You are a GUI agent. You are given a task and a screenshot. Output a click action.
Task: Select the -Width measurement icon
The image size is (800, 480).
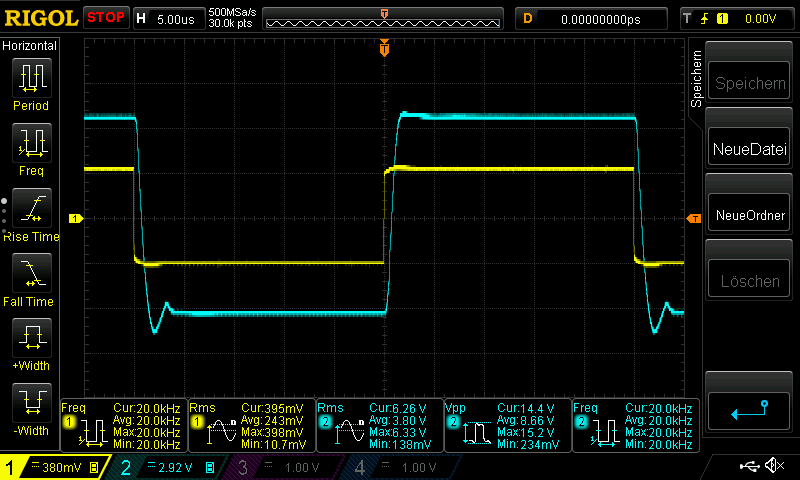pyautogui.click(x=32, y=402)
